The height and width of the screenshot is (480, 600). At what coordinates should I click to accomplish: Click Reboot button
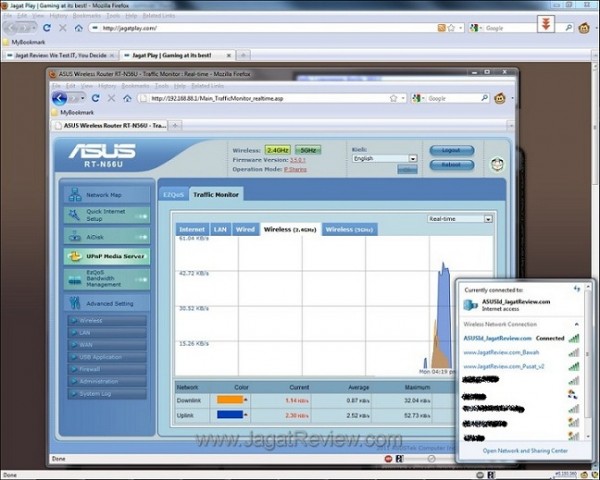(x=452, y=165)
